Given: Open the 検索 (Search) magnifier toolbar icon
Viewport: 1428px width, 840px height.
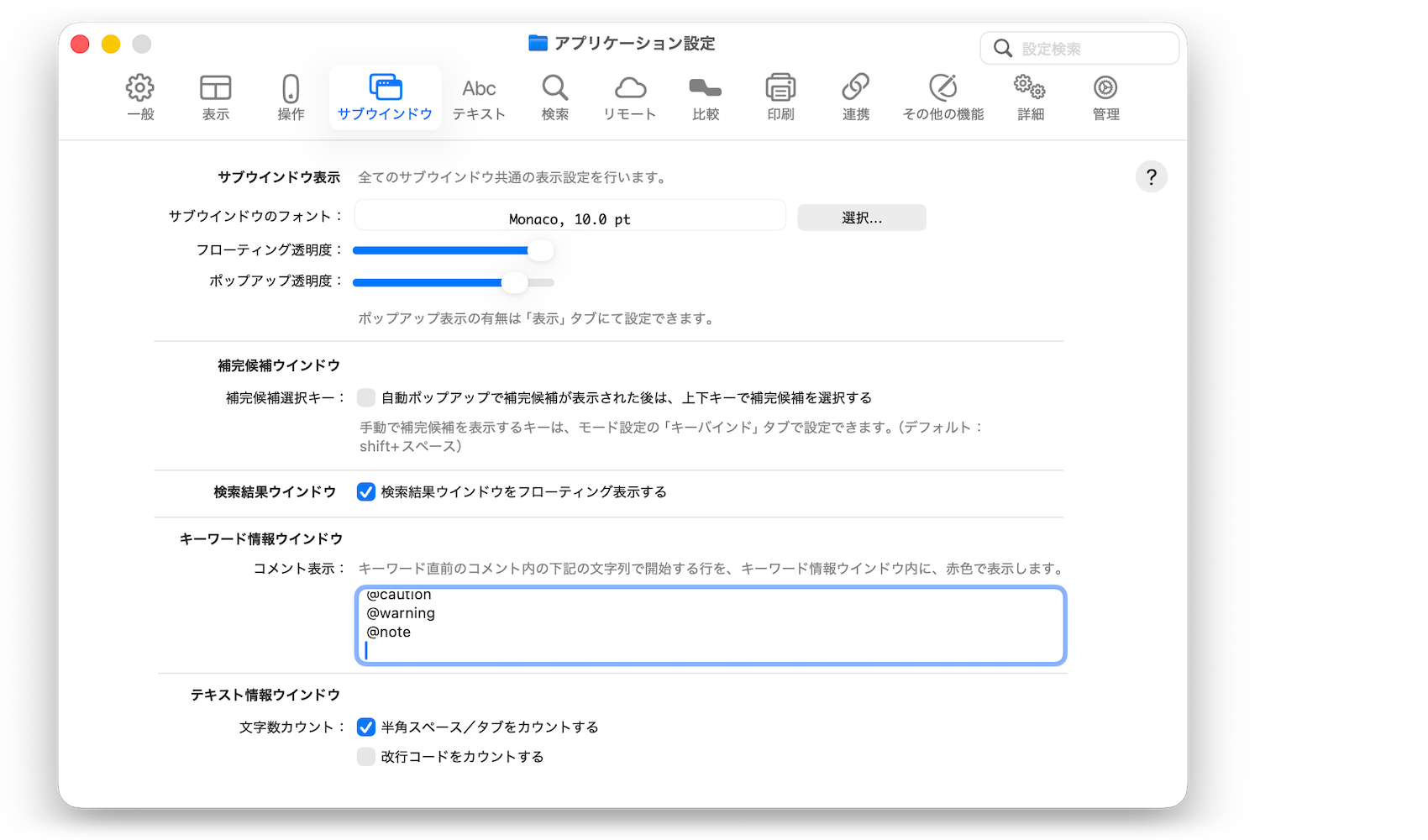Looking at the screenshot, I should pyautogui.click(x=554, y=97).
